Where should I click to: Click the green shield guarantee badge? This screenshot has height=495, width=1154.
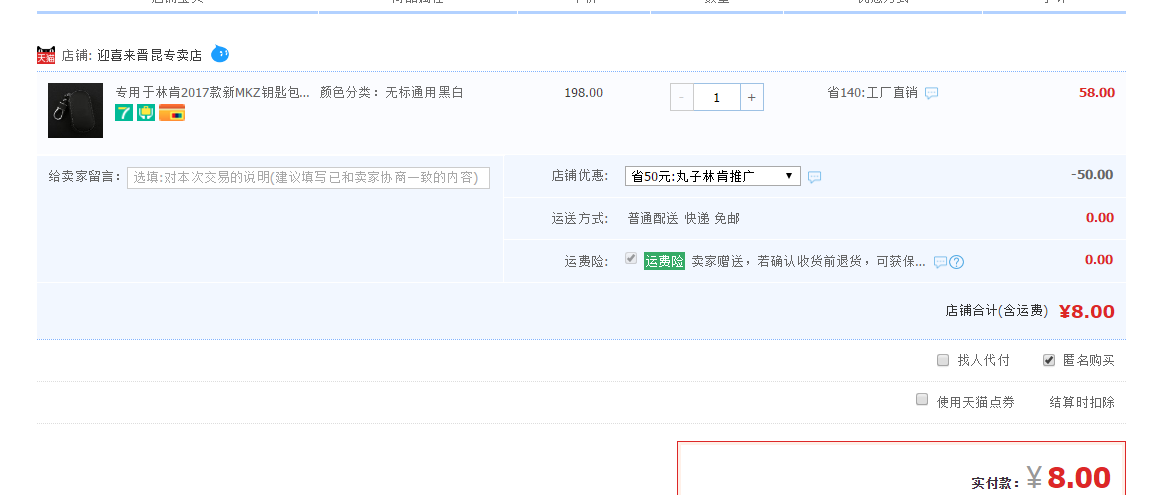point(146,113)
